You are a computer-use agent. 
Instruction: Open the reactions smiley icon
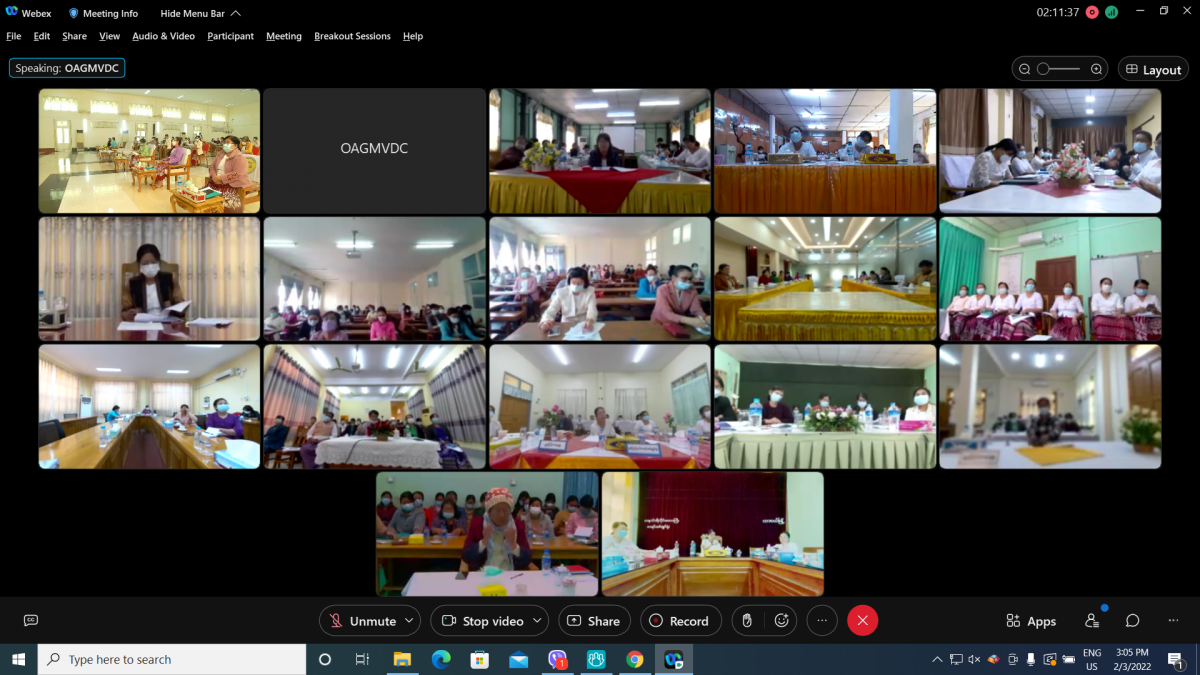pyautogui.click(x=782, y=621)
